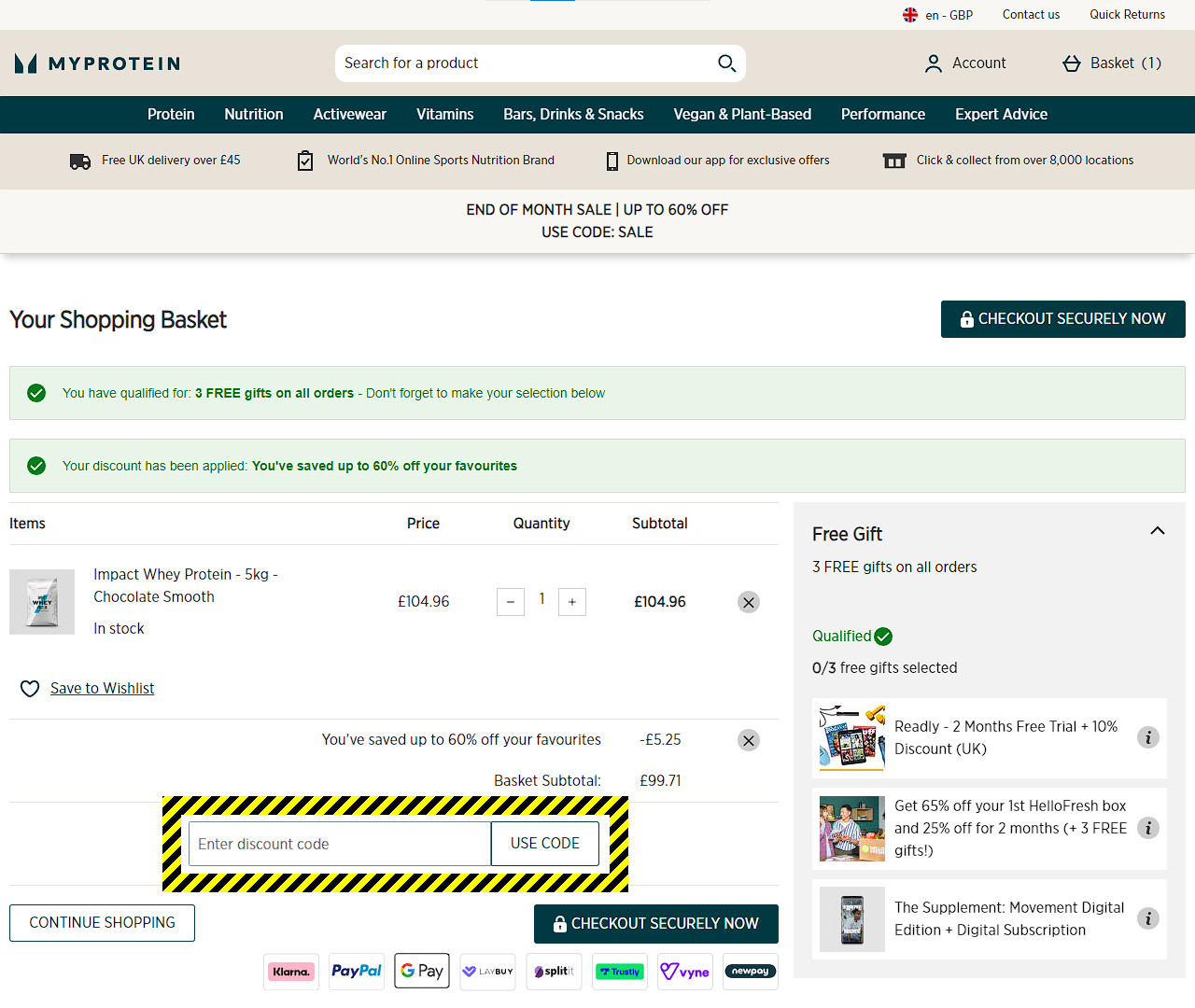1195x1008 pixels.
Task: Click the Google Pay icon
Action: [422, 972]
